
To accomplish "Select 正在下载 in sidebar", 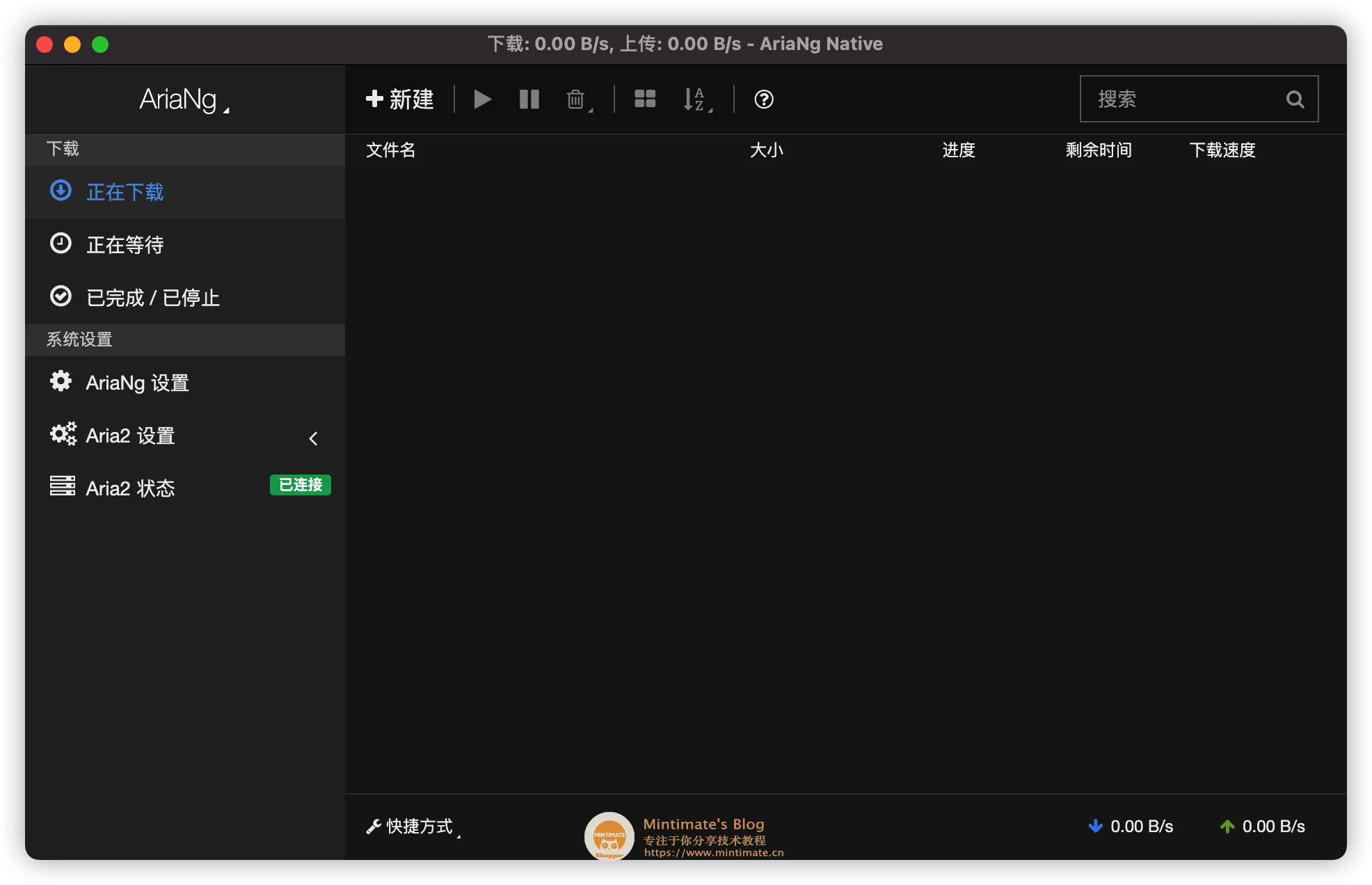I will pos(185,192).
